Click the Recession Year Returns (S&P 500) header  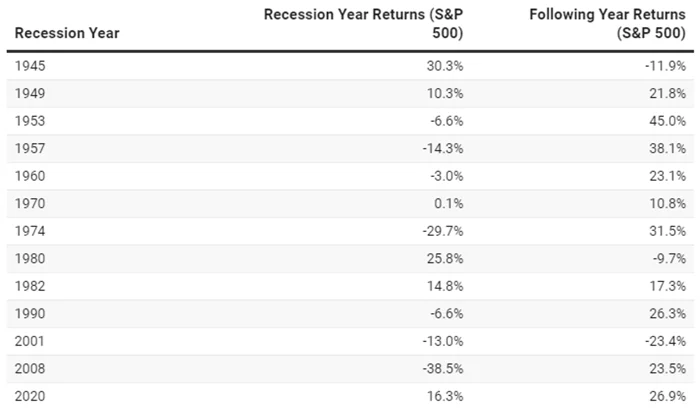tap(363, 23)
